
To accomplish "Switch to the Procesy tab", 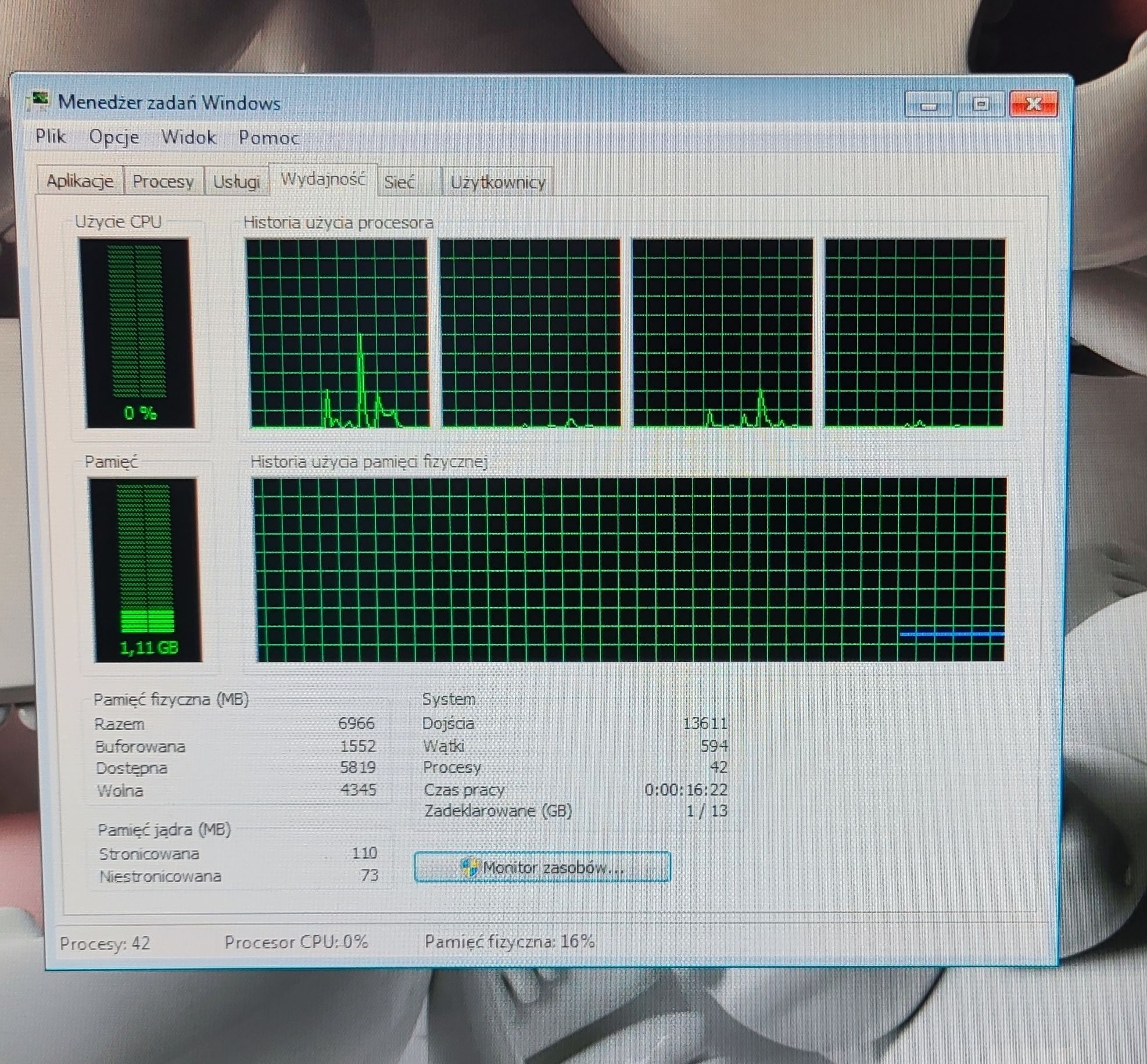I will pos(163,181).
